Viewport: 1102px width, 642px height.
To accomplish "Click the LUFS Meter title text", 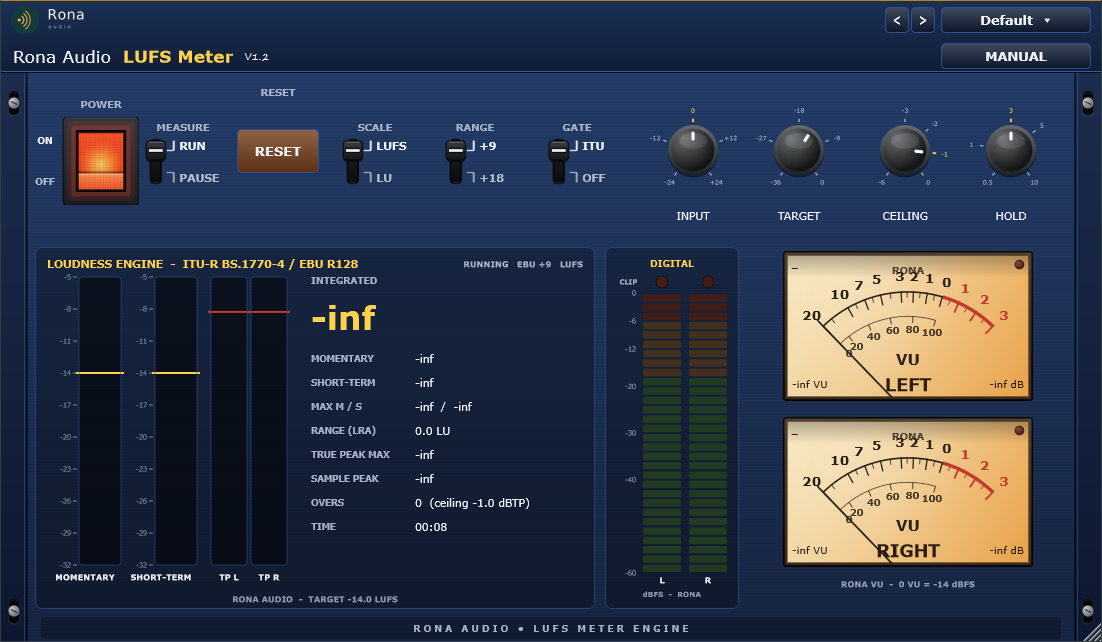I will click(178, 57).
